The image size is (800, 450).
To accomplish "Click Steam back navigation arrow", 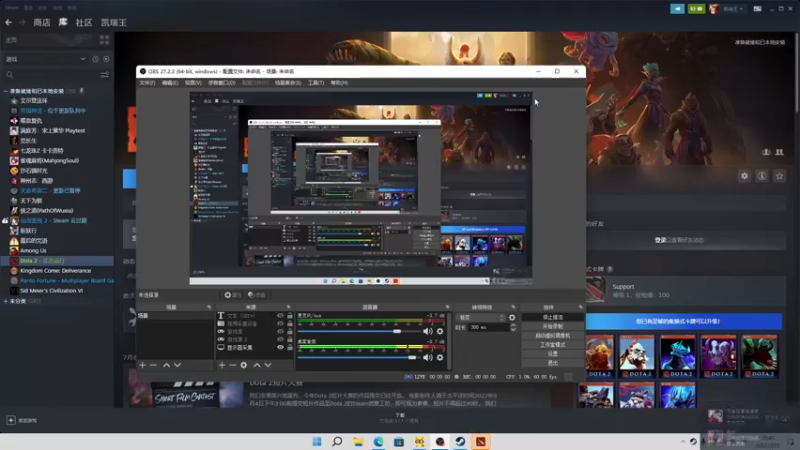I will (9, 22).
